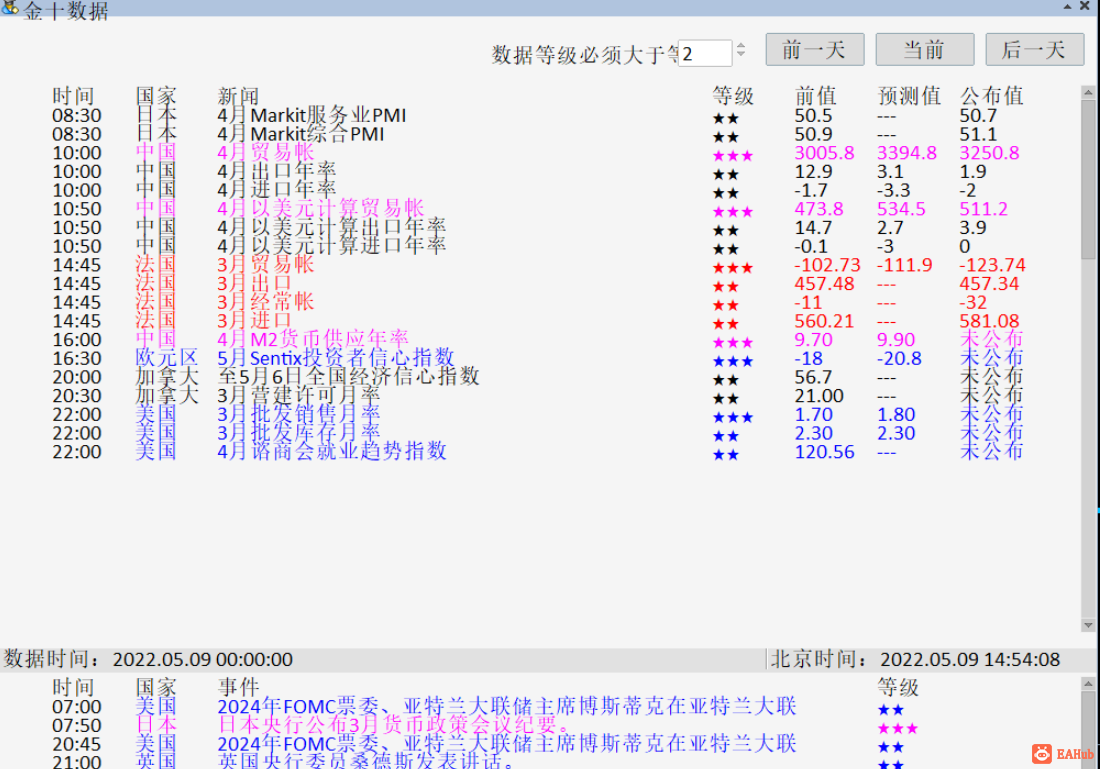Select the 4月以美元计算出口年率 row

pyautogui.click(x=538, y=227)
